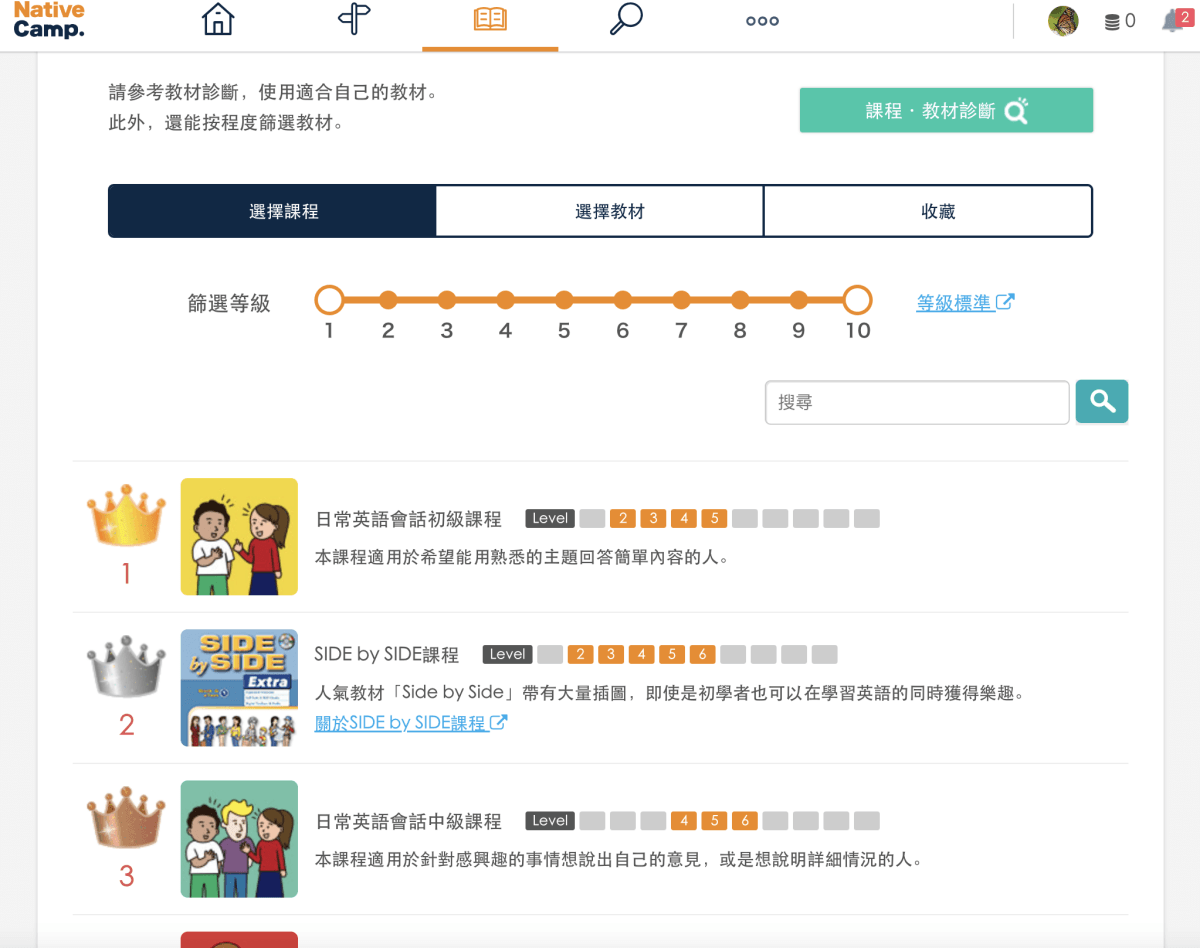Open the 日常英語會話中級課程 thumbnail
The height and width of the screenshot is (948, 1200).
pos(239,839)
